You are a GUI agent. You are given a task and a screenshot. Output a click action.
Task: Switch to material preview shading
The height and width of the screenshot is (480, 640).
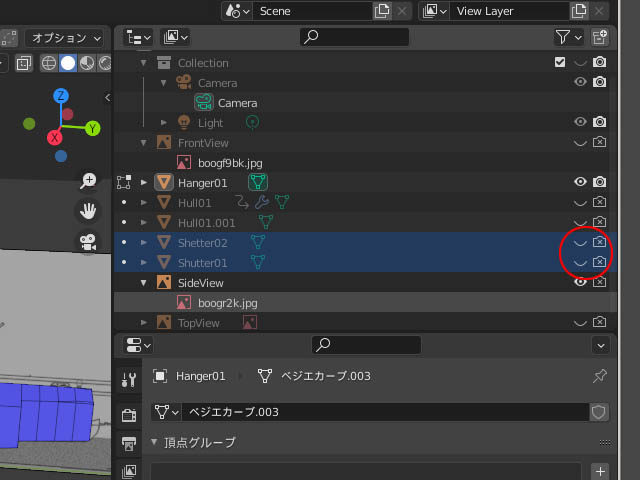87,63
